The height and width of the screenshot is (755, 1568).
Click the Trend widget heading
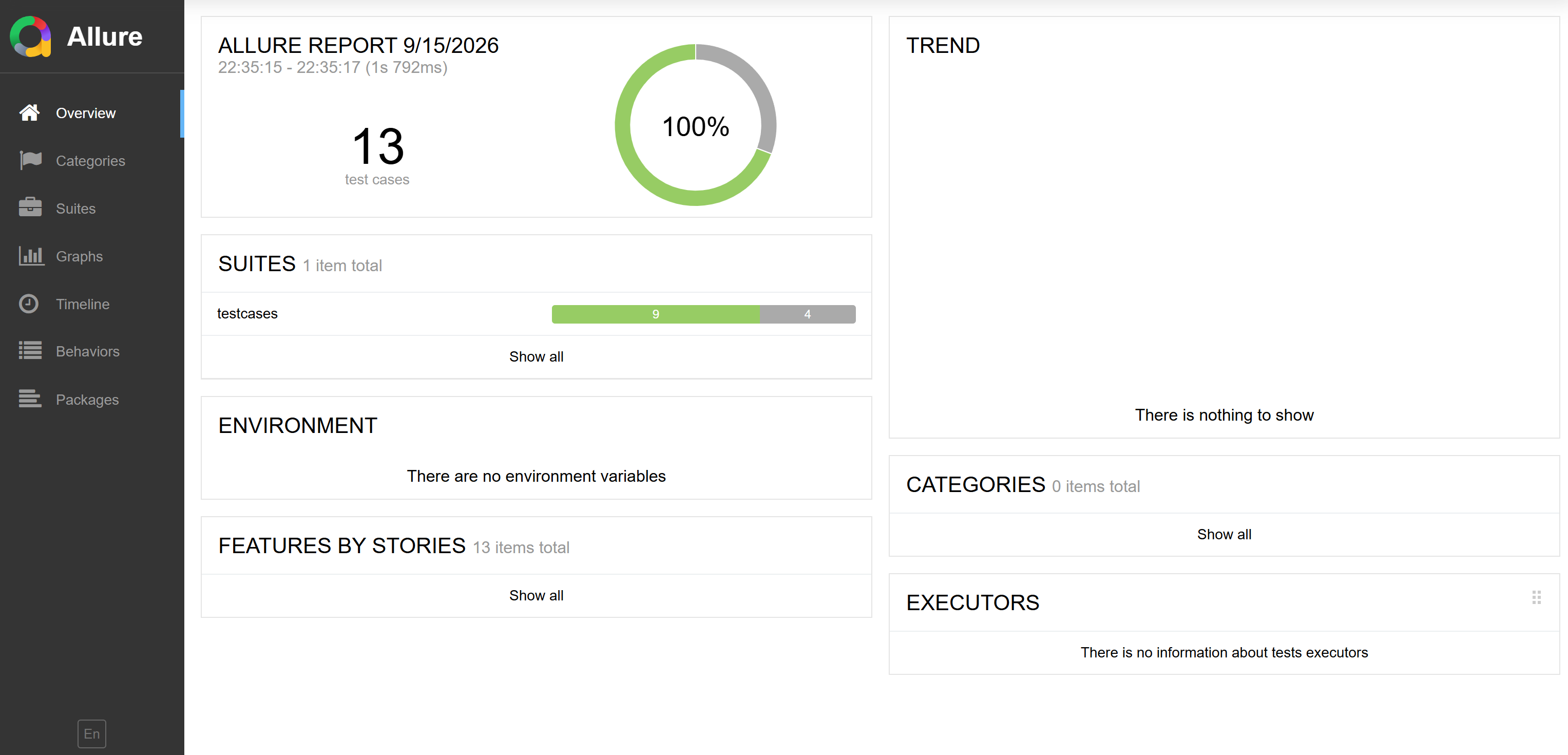click(944, 46)
